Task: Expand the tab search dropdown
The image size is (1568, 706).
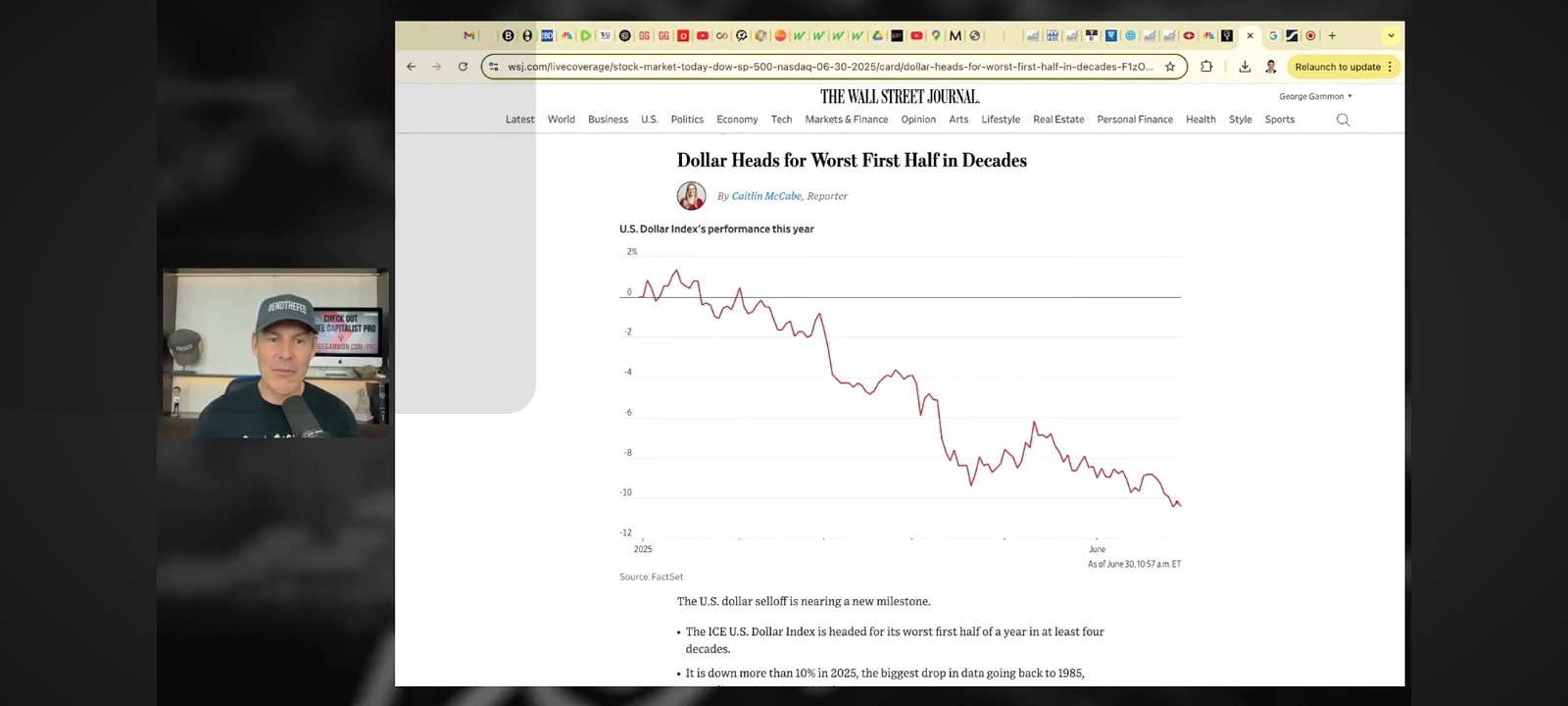Action: coord(1391,36)
